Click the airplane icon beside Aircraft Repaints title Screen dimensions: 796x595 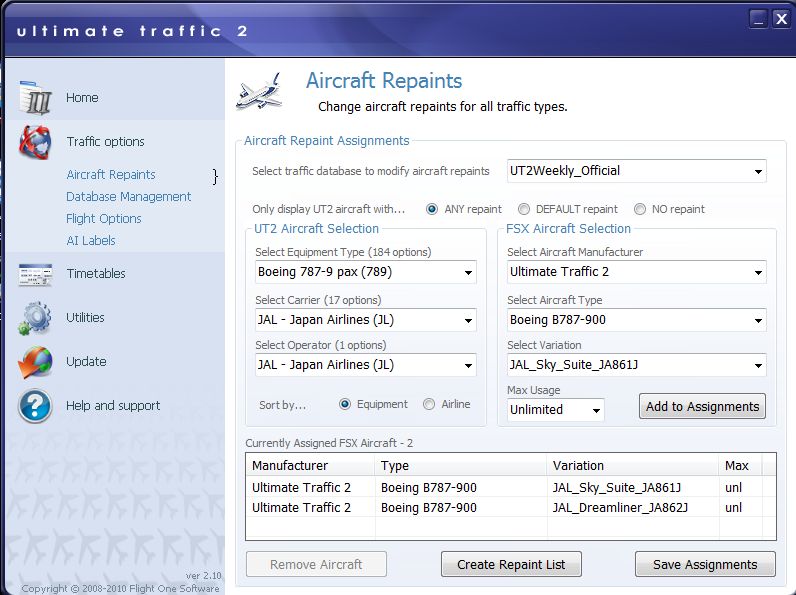(x=260, y=91)
